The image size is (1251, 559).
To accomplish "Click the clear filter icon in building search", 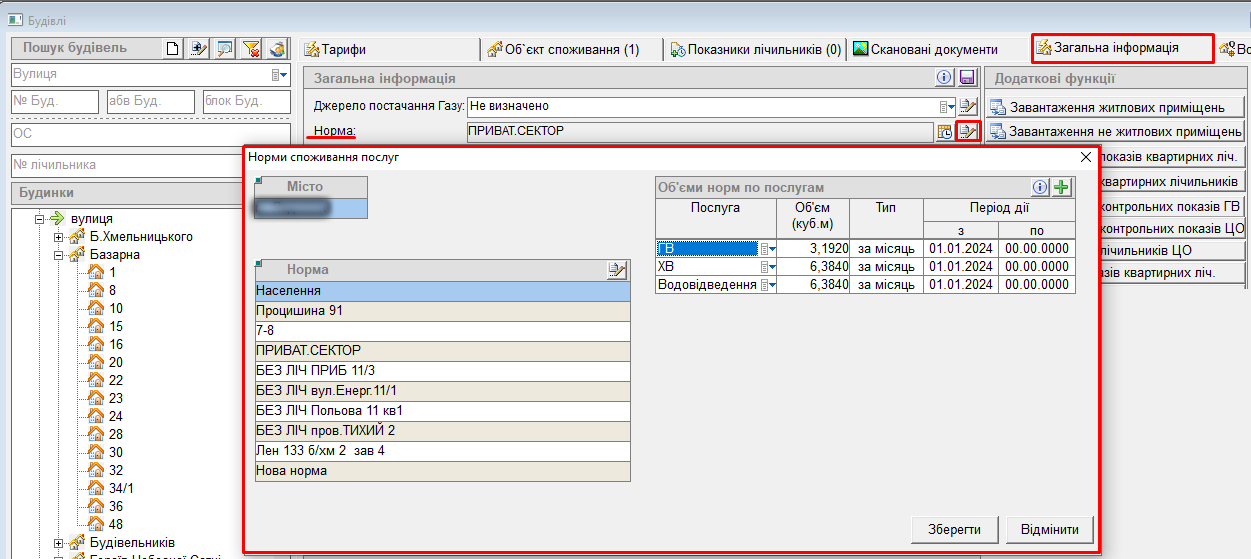I will pyautogui.click(x=251, y=48).
